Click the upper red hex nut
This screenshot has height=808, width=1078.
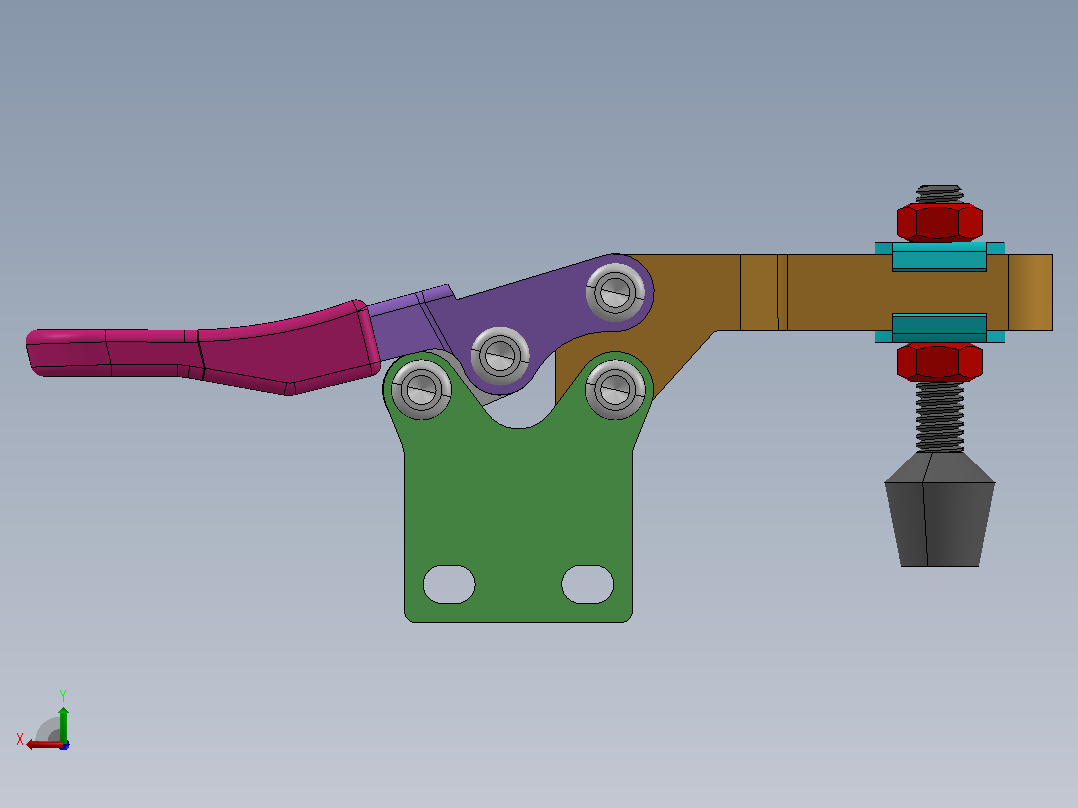click(940, 222)
